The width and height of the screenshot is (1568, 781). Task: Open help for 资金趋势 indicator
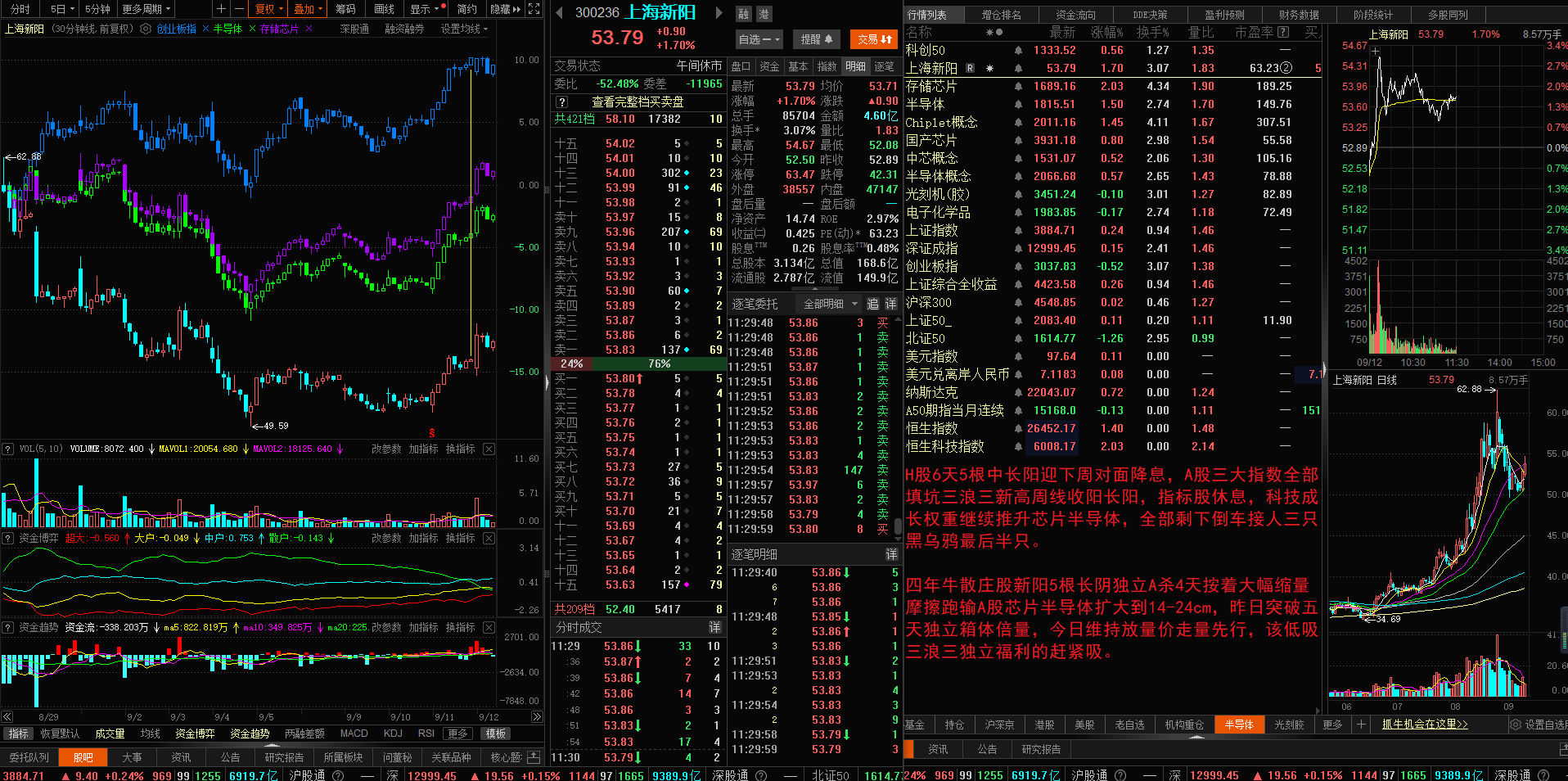point(7,627)
